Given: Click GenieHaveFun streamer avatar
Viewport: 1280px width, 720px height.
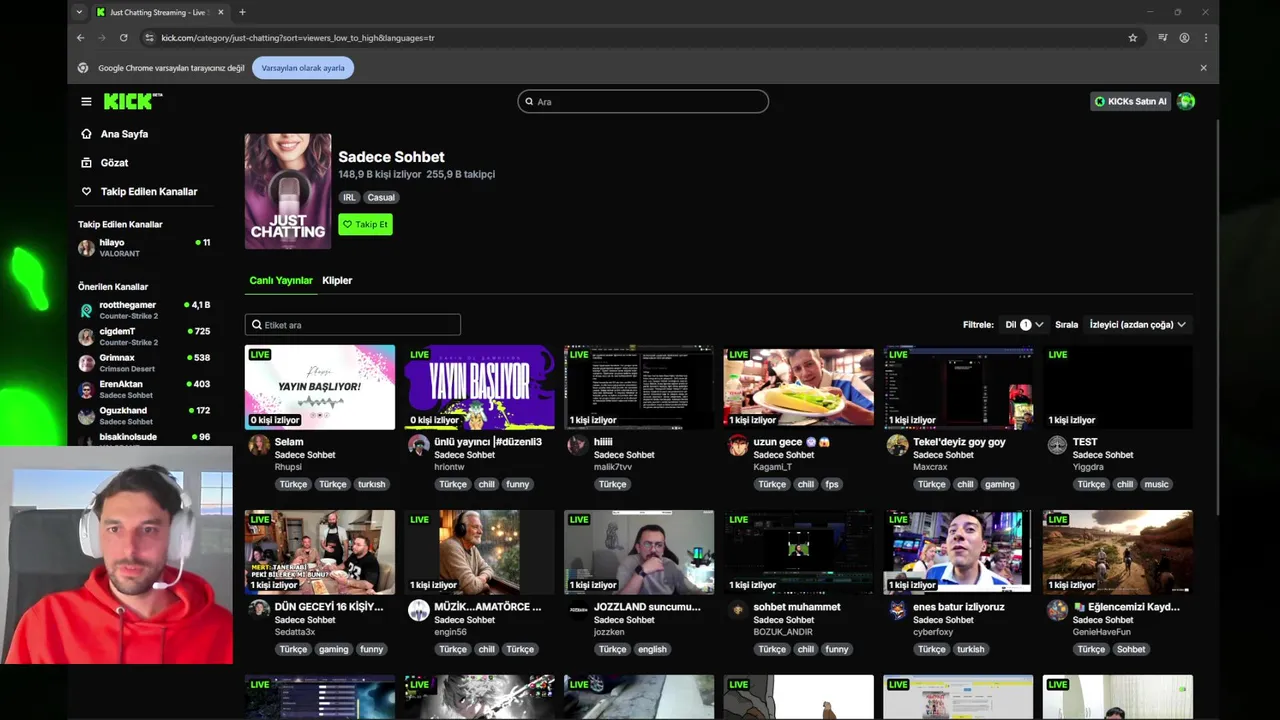Looking at the screenshot, I should coord(1057,610).
